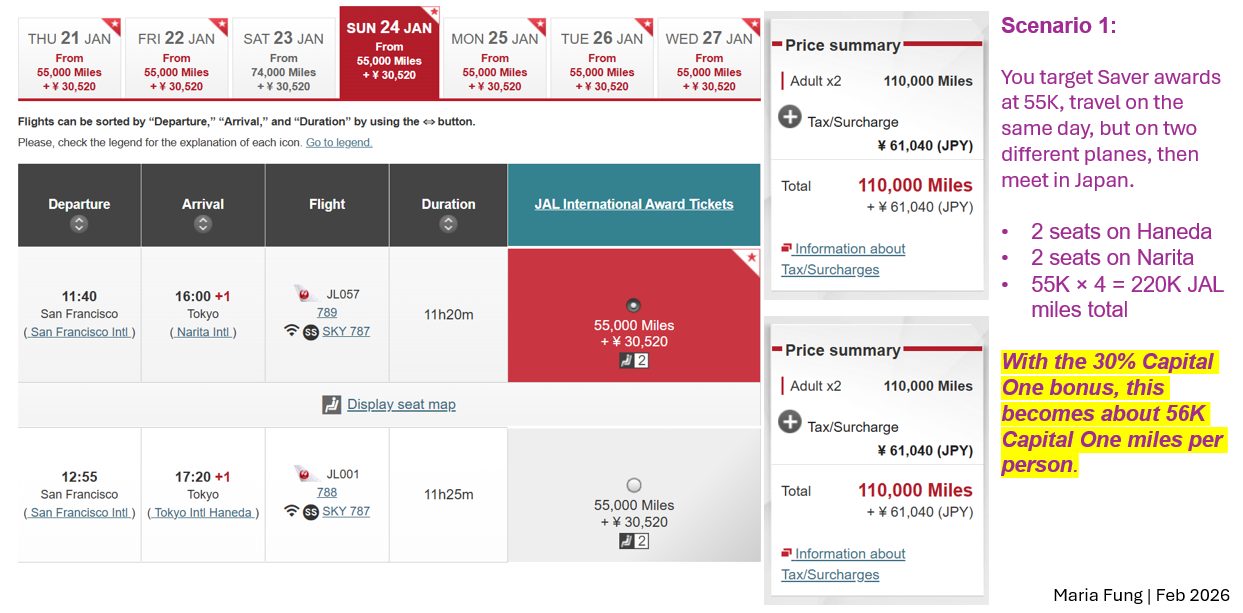1243x613 pixels.
Task: Sort flights by Duration
Action: coord(448,225)
